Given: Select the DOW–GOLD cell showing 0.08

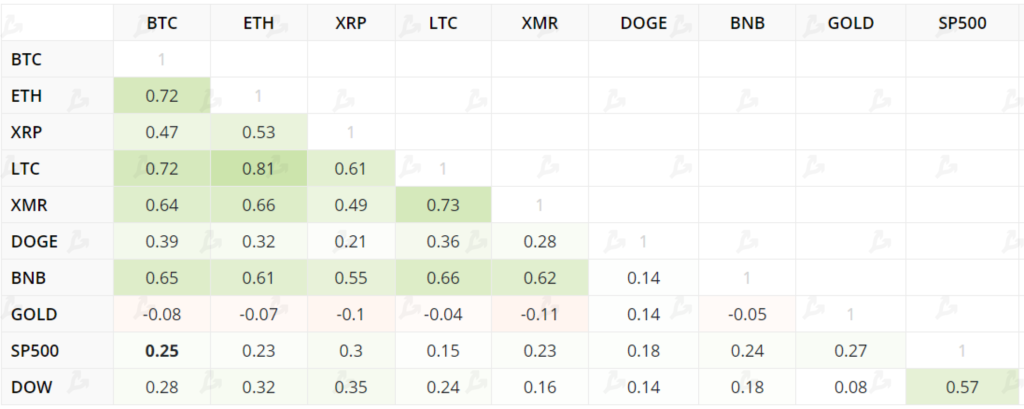Looking at the screenshot, I should coord(850,387).
